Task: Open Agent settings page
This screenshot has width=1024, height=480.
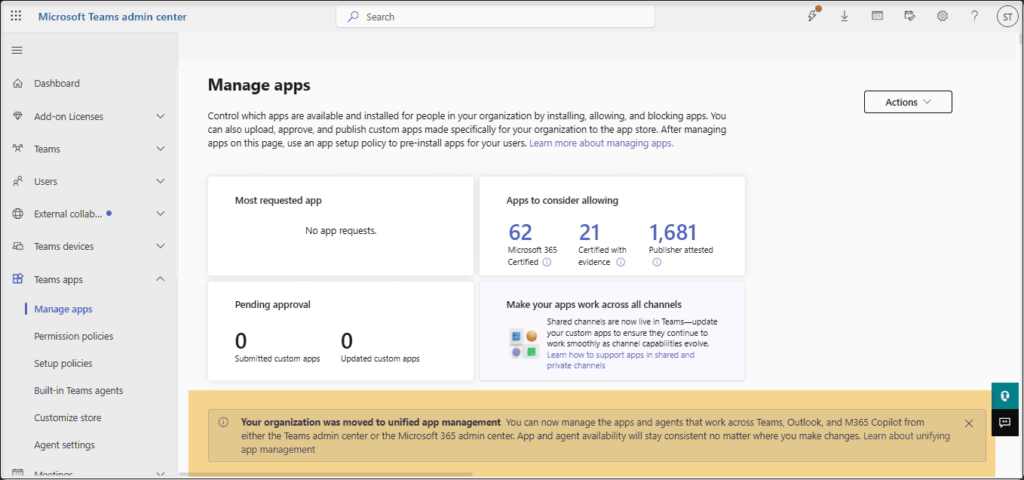Action: pyautogui.click(x=65, y=445)
